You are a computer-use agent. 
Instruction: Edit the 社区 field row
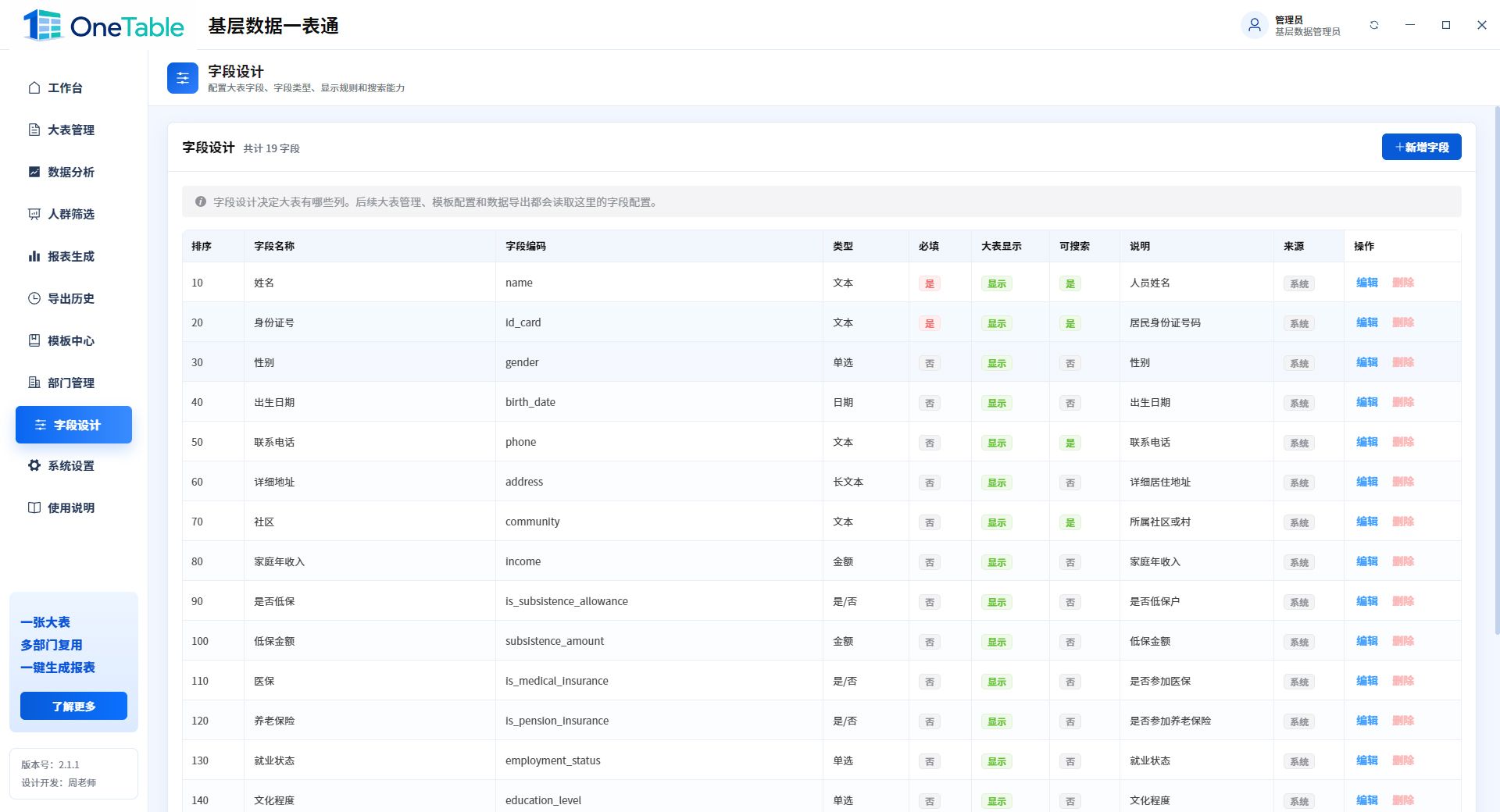pos(1367,522)
